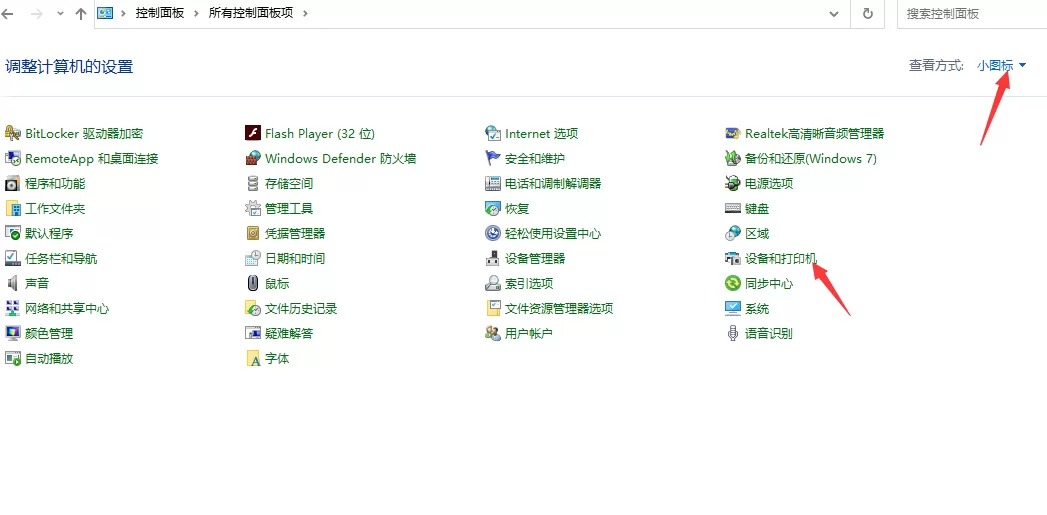Refresh the control panel view
The width and height of the screenshot is (1047, 515).
pos(868,13)
